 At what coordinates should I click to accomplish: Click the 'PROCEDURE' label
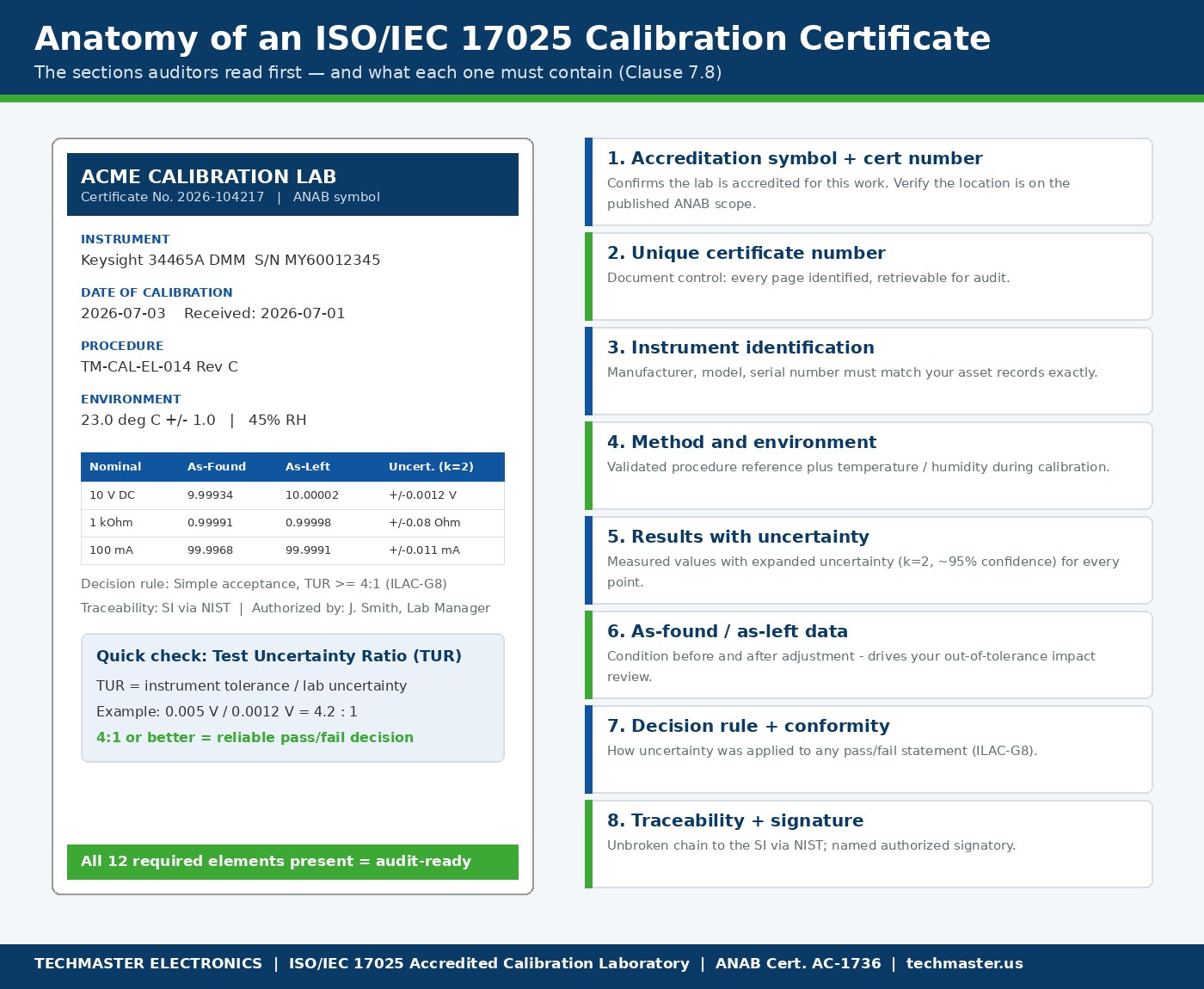[x=122, y=346]
